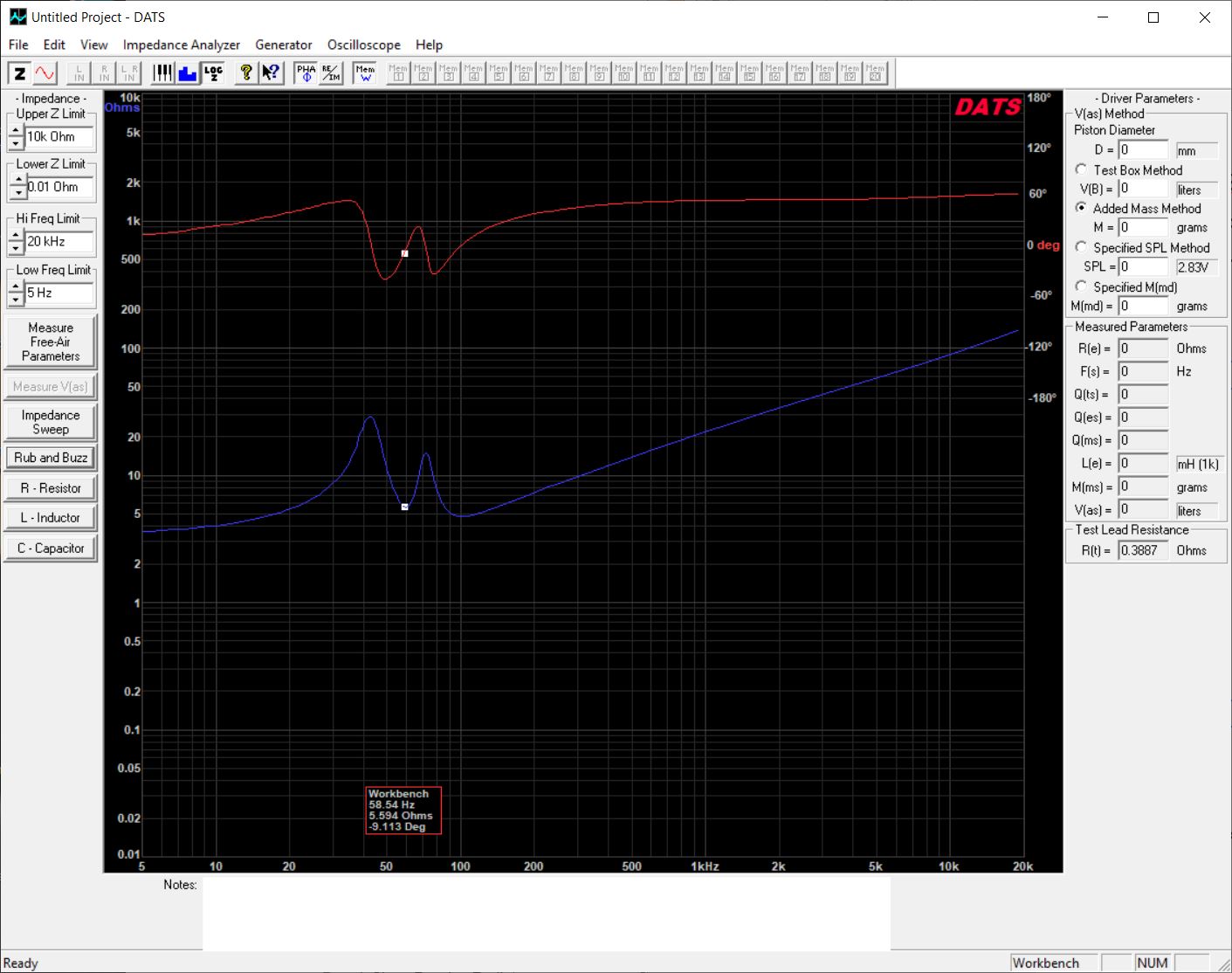
Task: Open help with the yellow question mark
Action: 246,73
